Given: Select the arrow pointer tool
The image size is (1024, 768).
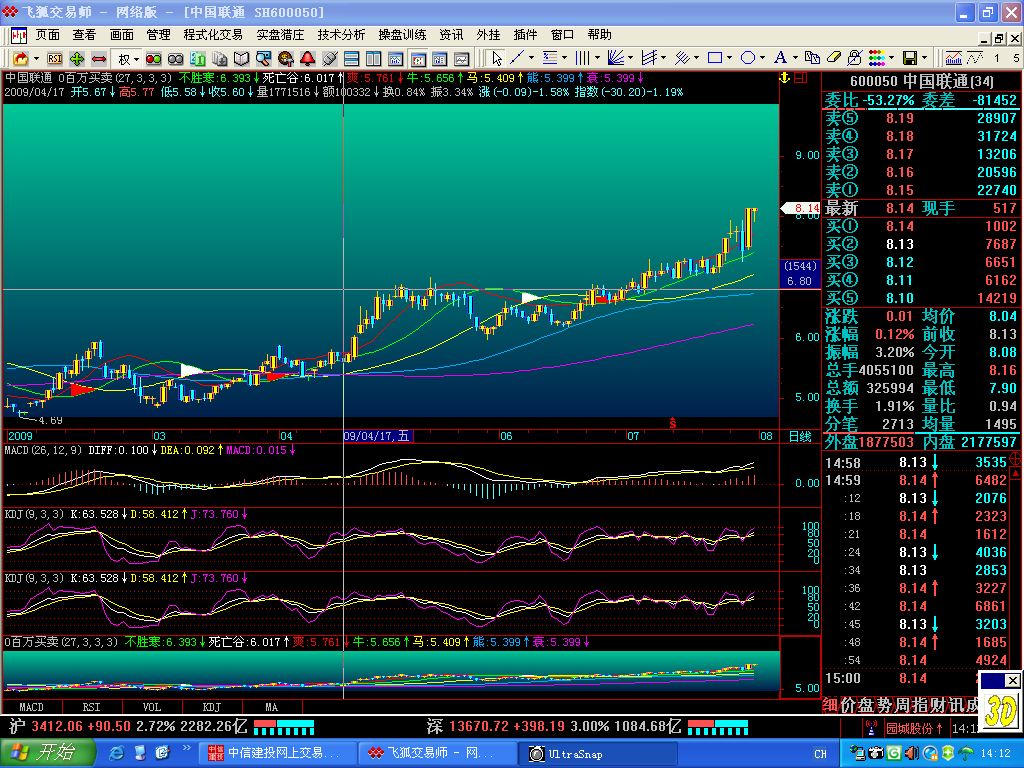Looking at the screenshot, I should [x=497, y=59].
